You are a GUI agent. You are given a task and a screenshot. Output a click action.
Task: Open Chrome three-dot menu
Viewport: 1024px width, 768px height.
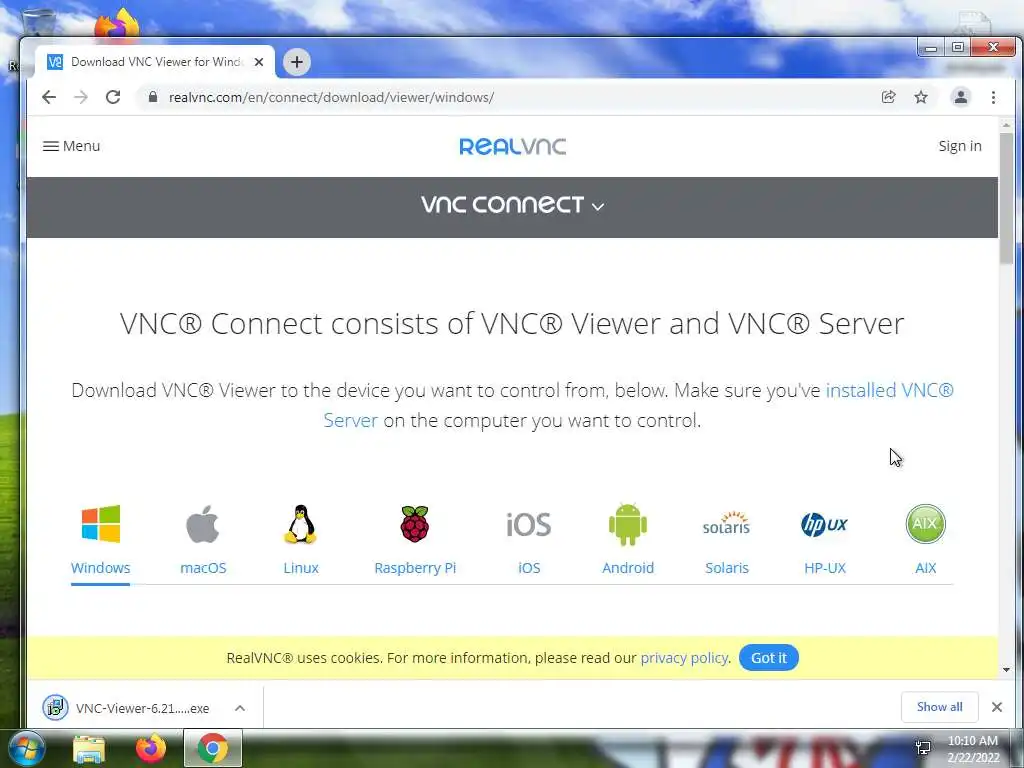click(993, 97)
